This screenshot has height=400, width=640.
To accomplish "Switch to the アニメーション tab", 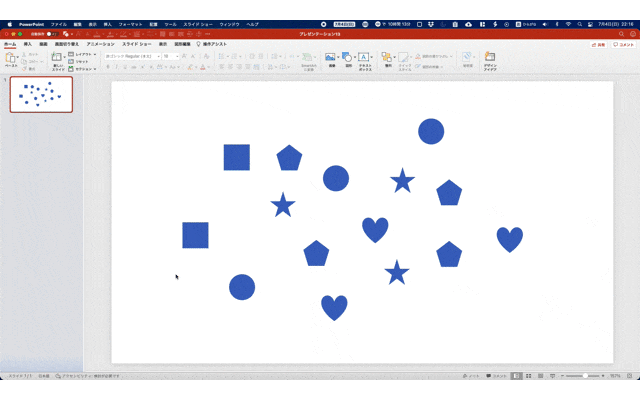I will [x=100, y=44].
